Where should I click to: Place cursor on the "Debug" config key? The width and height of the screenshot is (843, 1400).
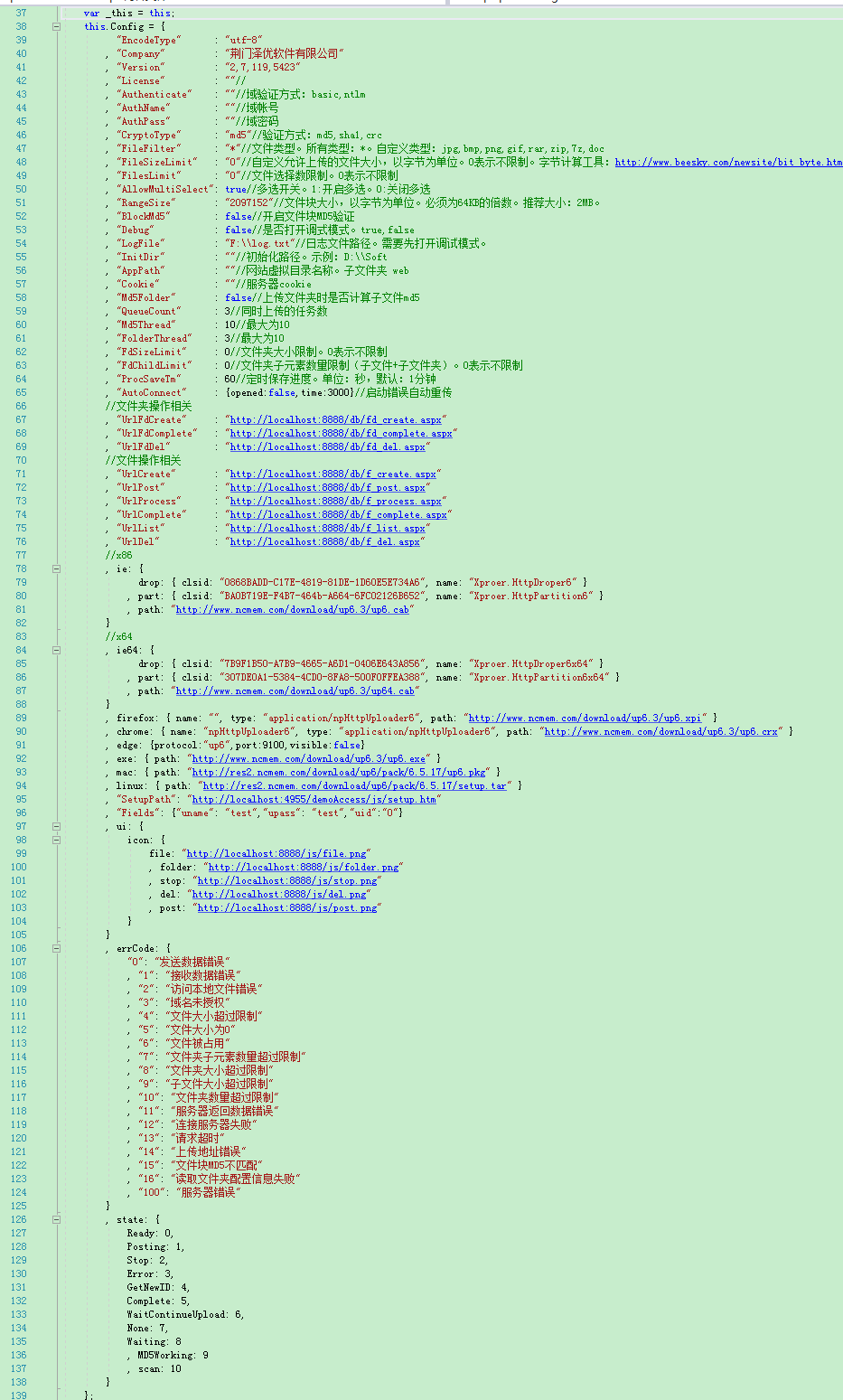[x=135, y=230]
